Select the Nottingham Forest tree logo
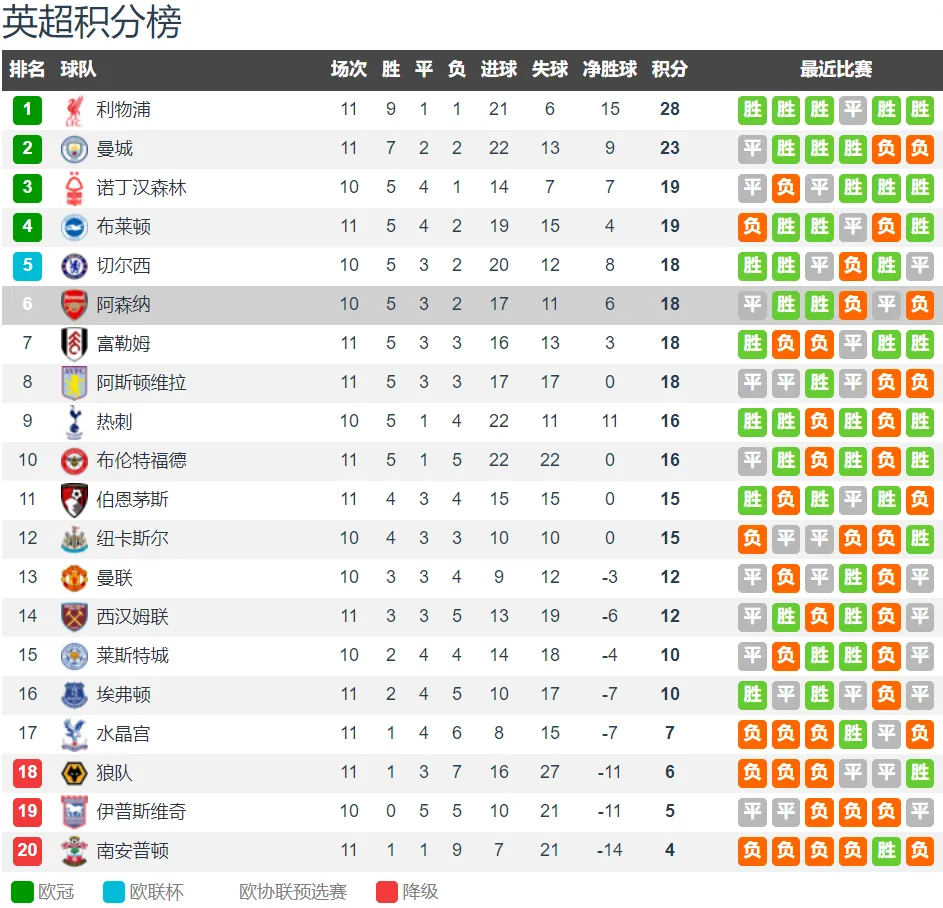Viewport: 943px width, 908px height. pos(74,188)
